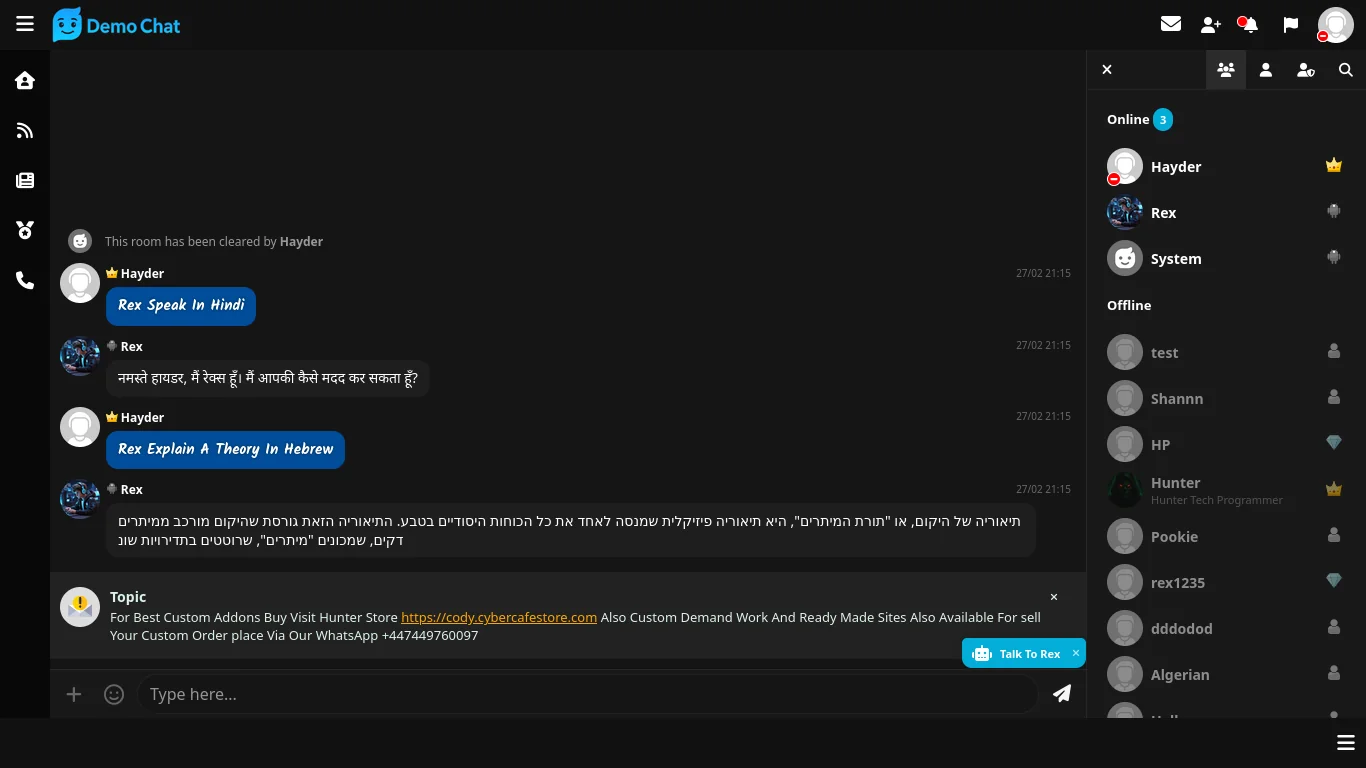Open the private messages envelope icon
This screenshot has width=1366, height=768.
1171,24
